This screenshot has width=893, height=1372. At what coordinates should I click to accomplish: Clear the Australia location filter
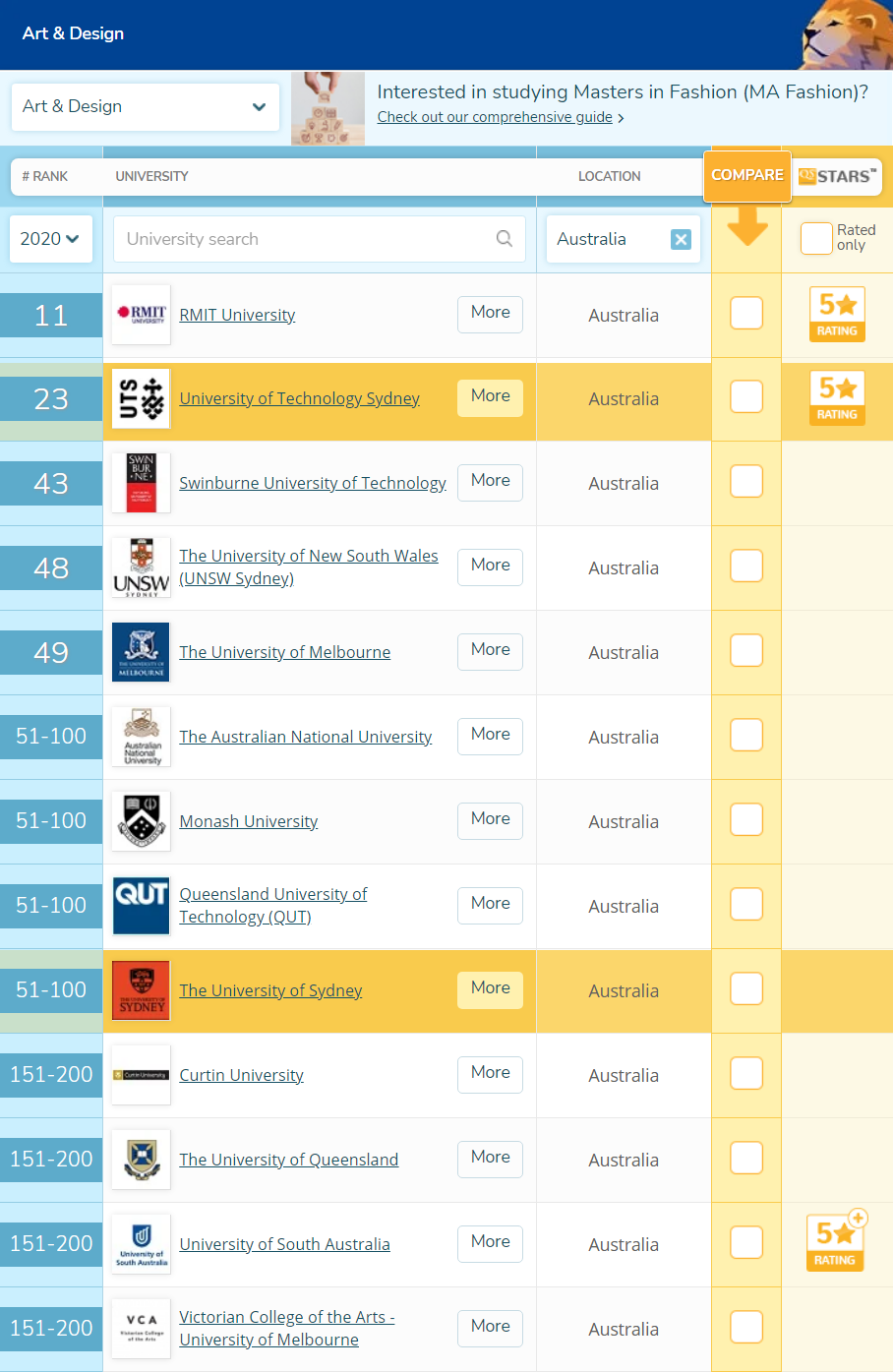tap(681, 239)
